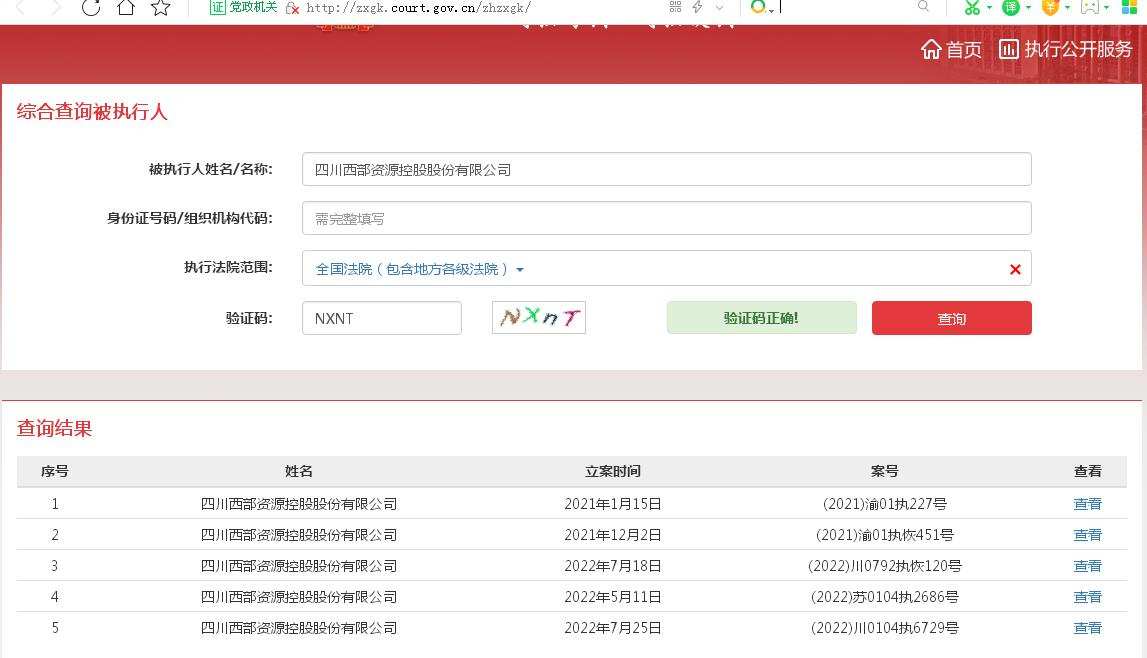Click the 查询结果 heading
1147x658 pixels.
tap(54, 428)
